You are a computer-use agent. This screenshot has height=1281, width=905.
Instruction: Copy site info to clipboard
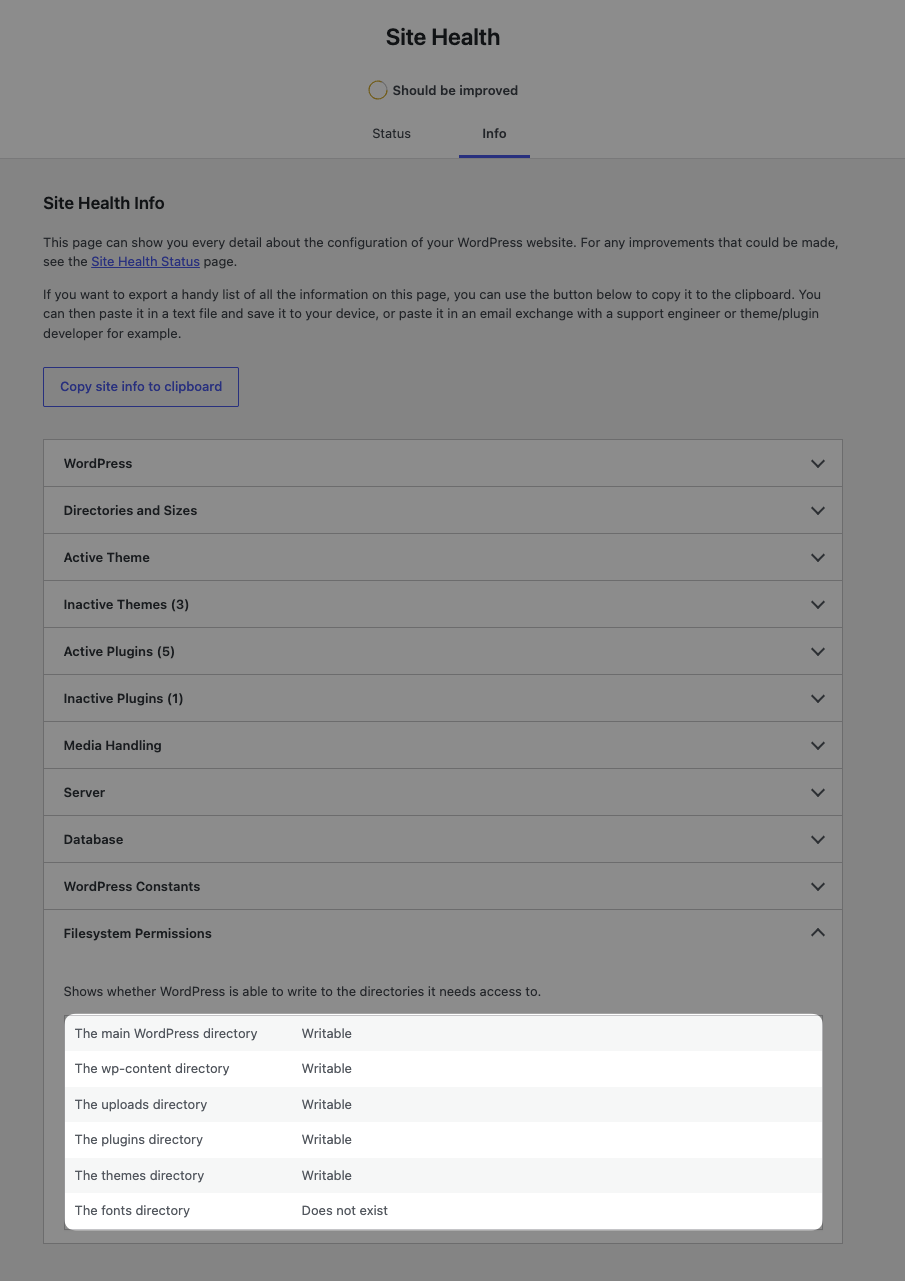pos(141,386)
